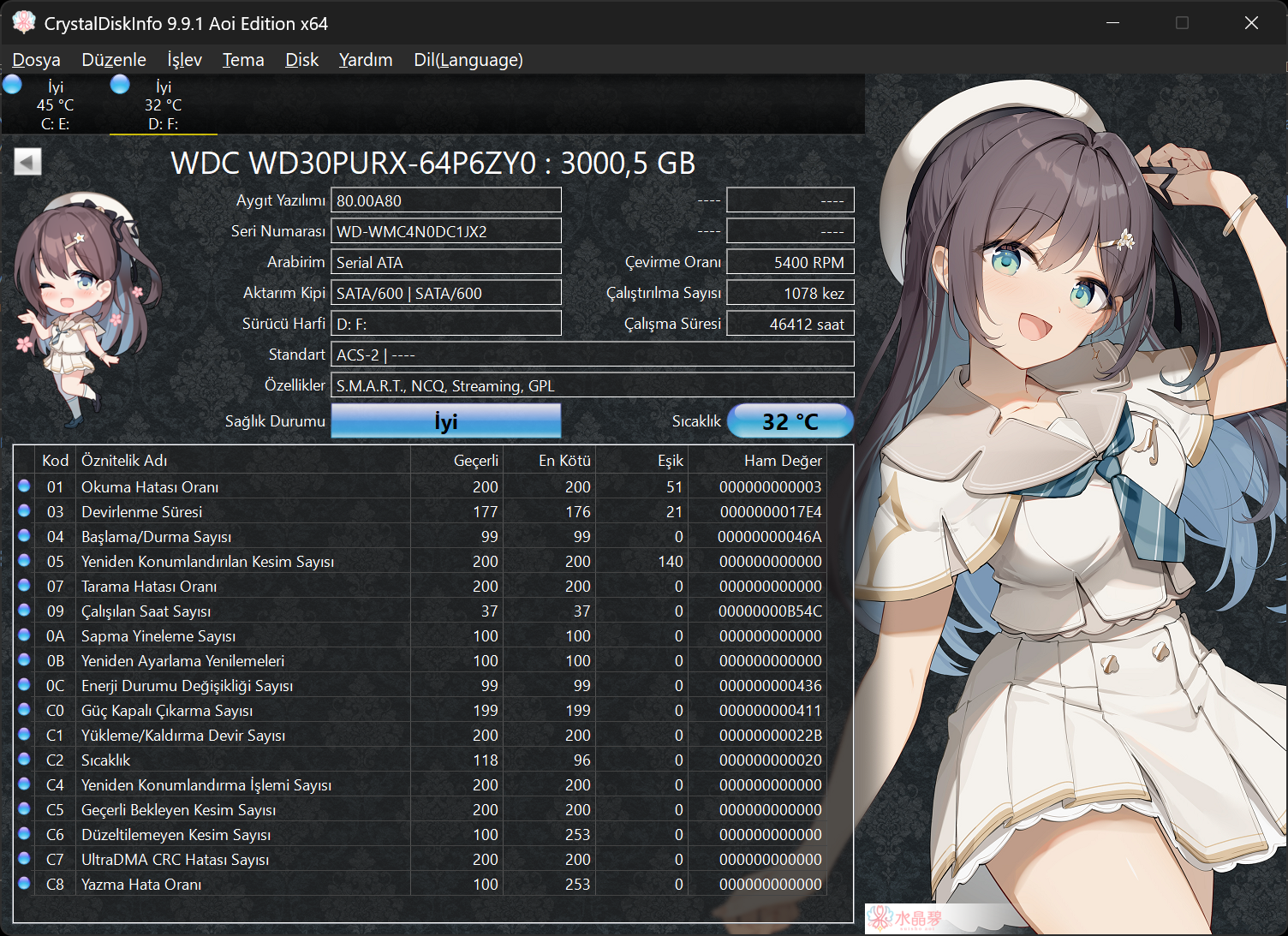Select the C: E: disk tab
The width and height of the screenshot is (1288, 936).
click(55, 104)
